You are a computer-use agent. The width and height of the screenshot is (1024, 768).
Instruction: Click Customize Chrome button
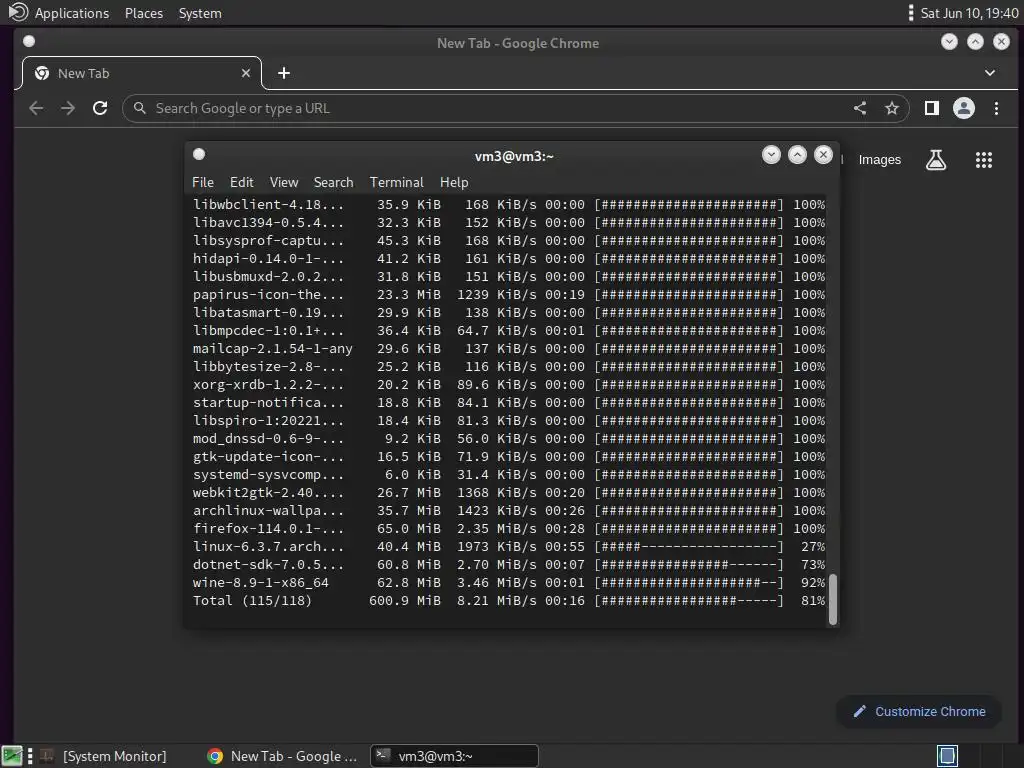(x=919, y=711)
